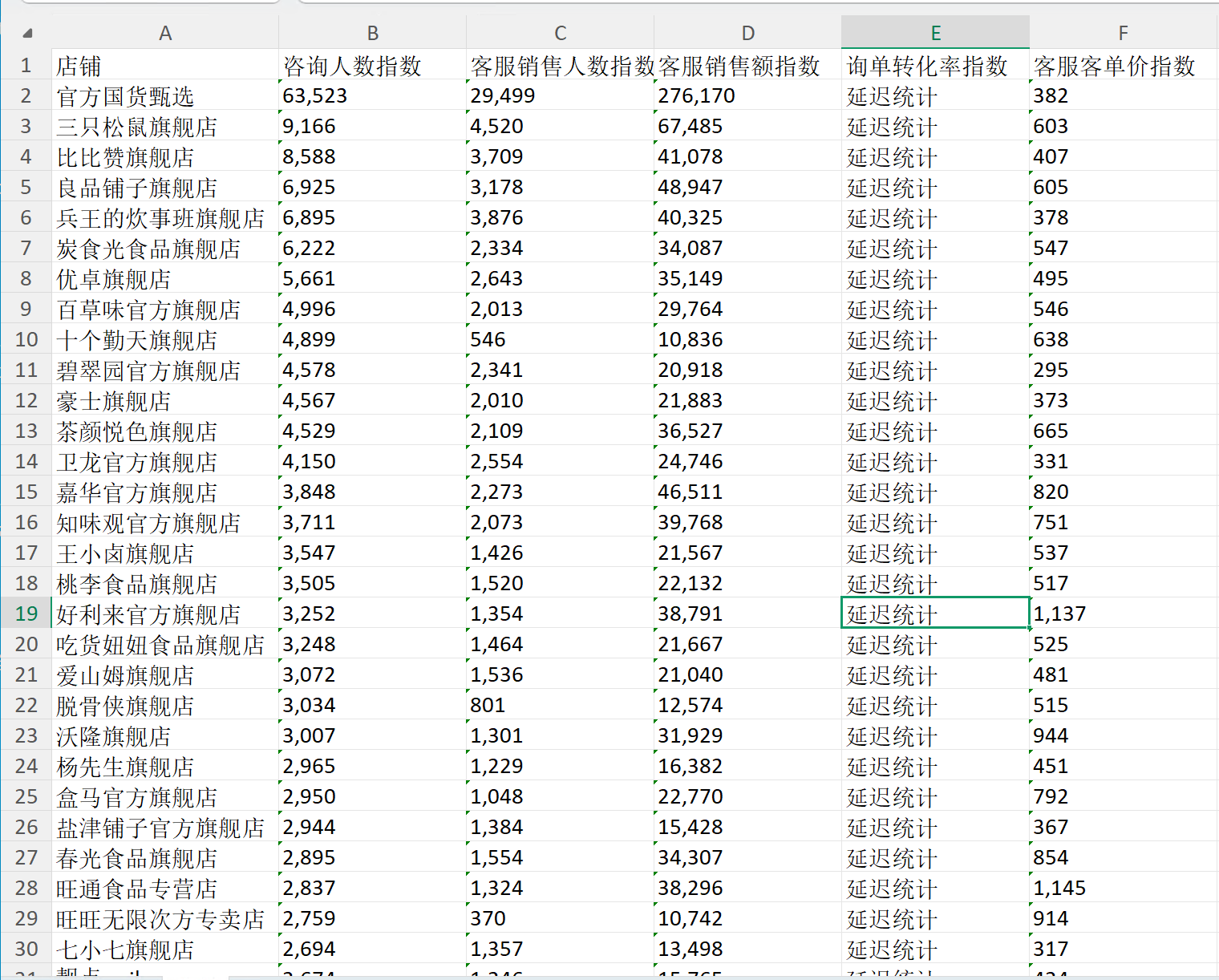Click header cell 客服销售人数指数
The image size is (1219, 980).
[562, 66]
